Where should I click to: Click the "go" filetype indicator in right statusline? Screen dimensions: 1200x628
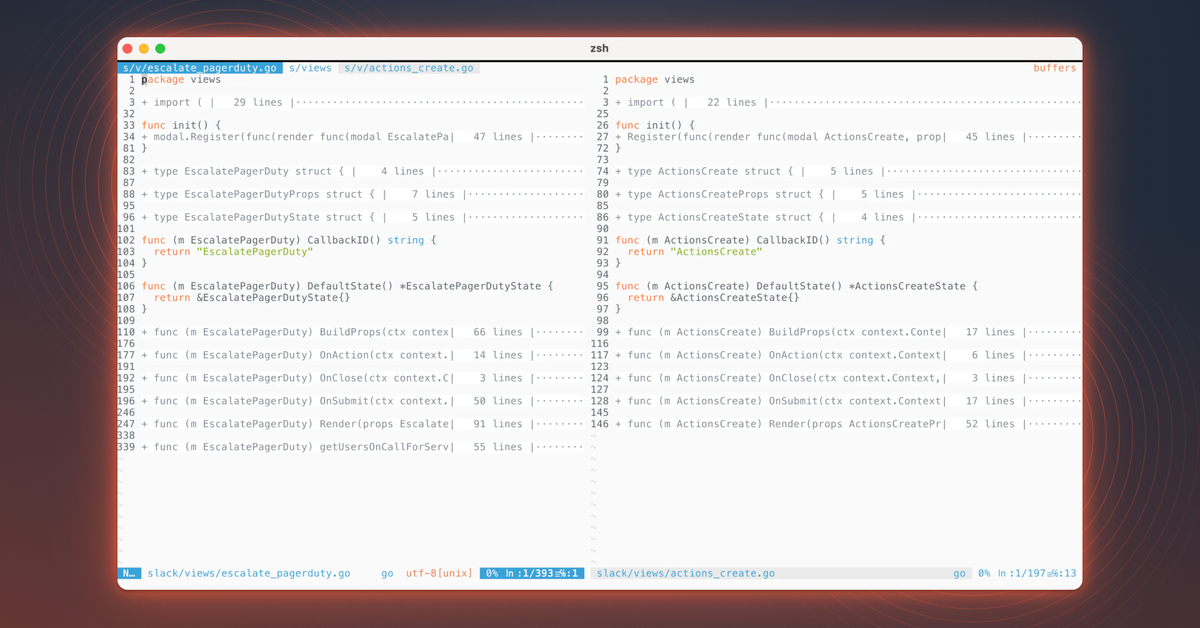point(959,573)
